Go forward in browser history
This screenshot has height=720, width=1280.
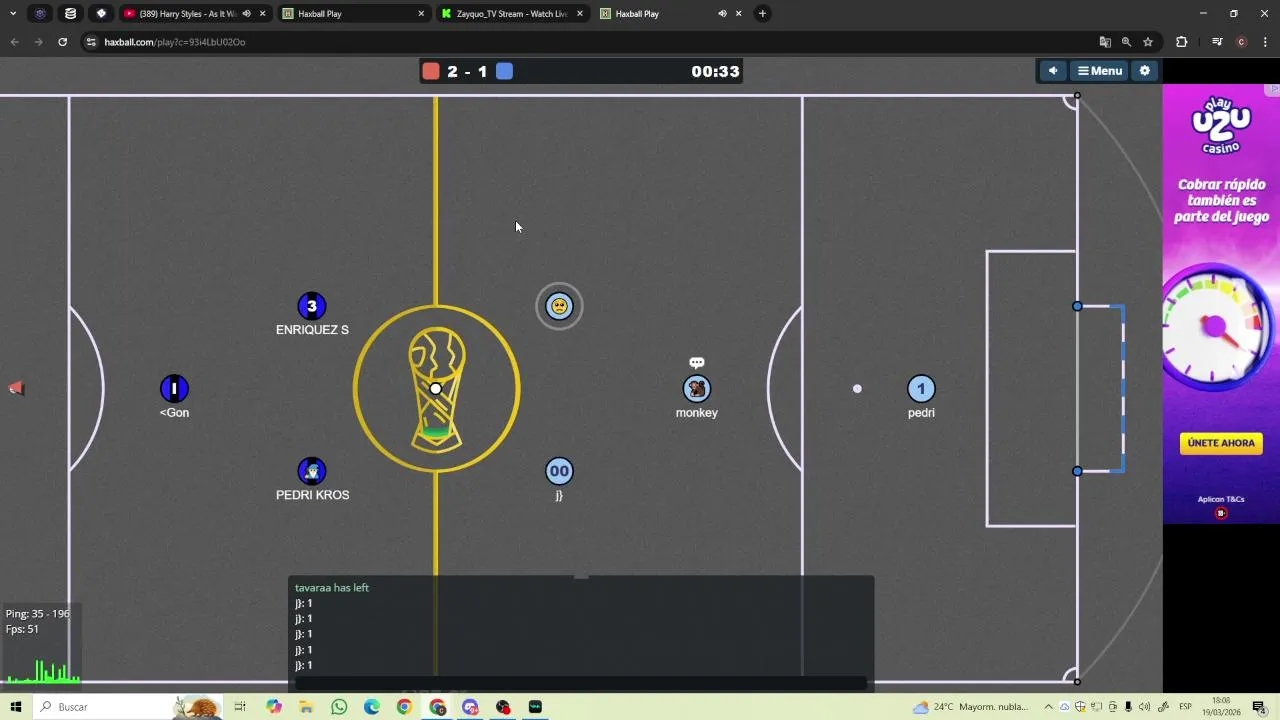coord(38,42)
